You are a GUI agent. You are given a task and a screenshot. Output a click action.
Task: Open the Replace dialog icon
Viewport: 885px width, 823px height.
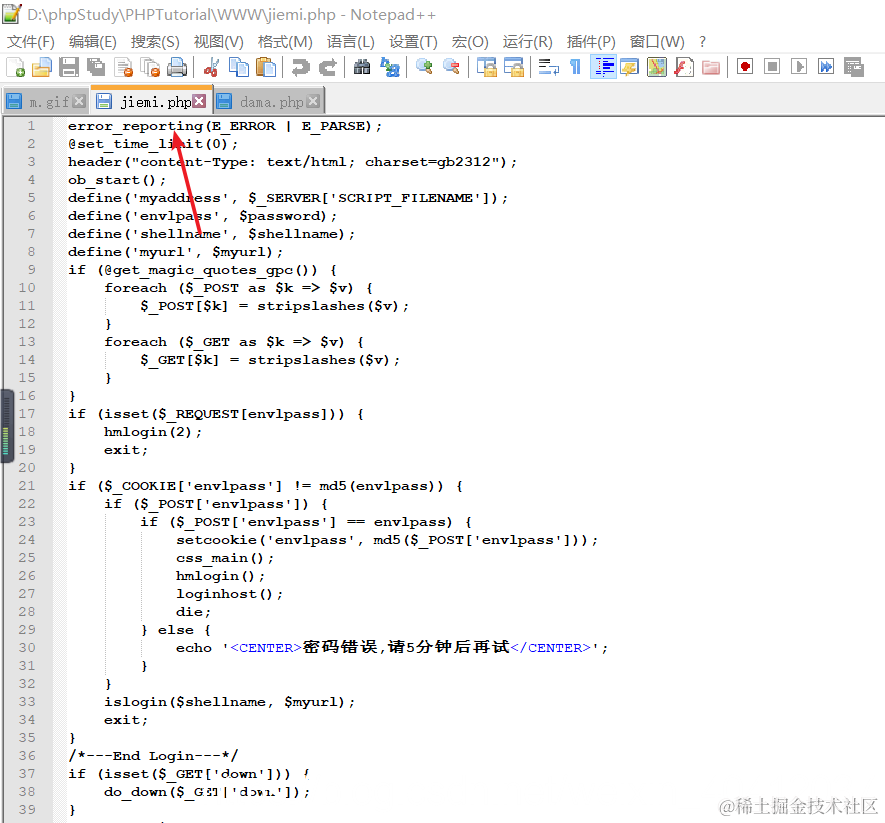coord(389,67)
